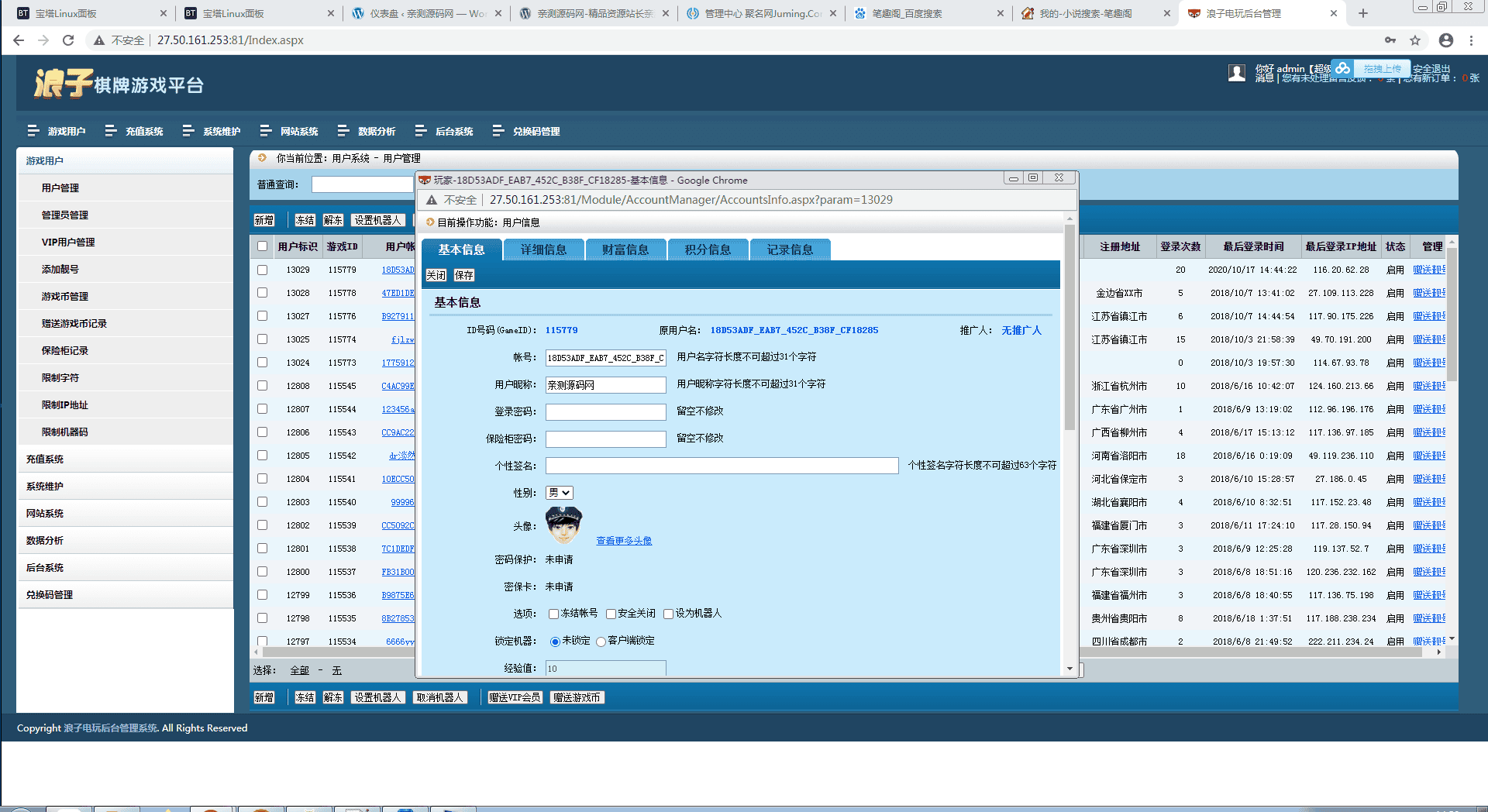
Task: Click the browser back arrow icon
Action: click(x=19, y=40)
